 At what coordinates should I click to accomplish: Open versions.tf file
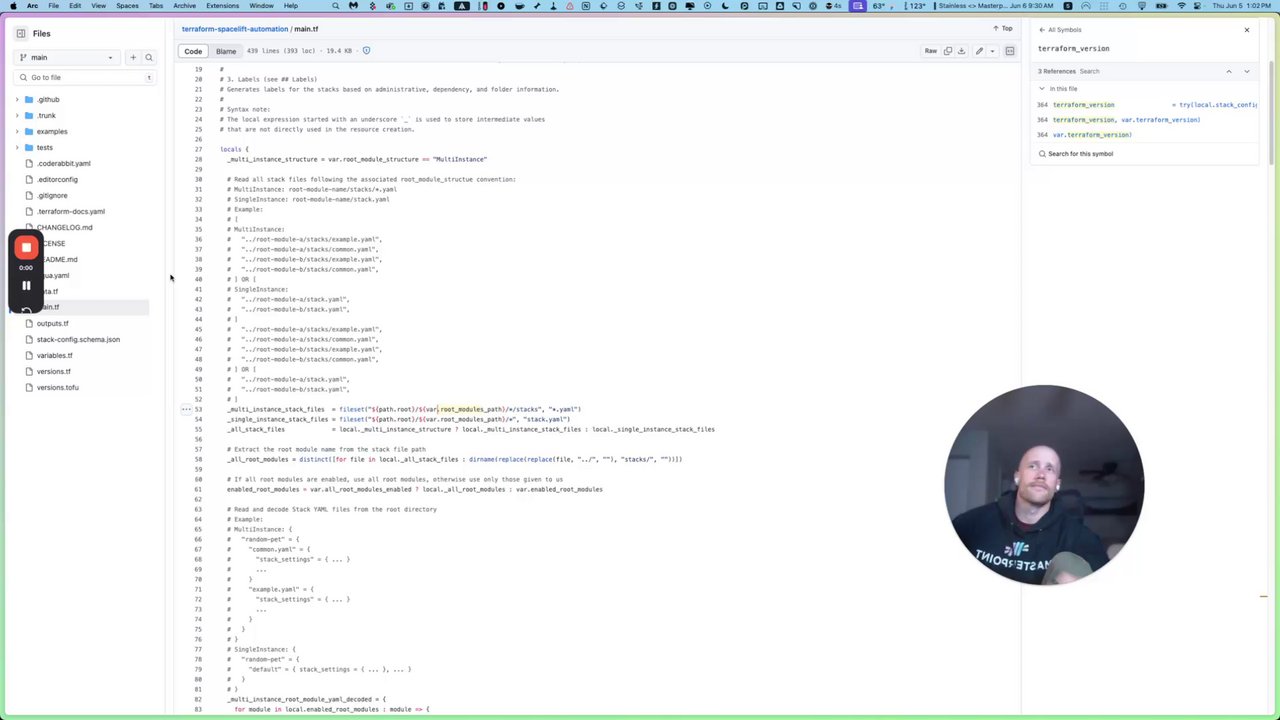(x=53, y=371)
